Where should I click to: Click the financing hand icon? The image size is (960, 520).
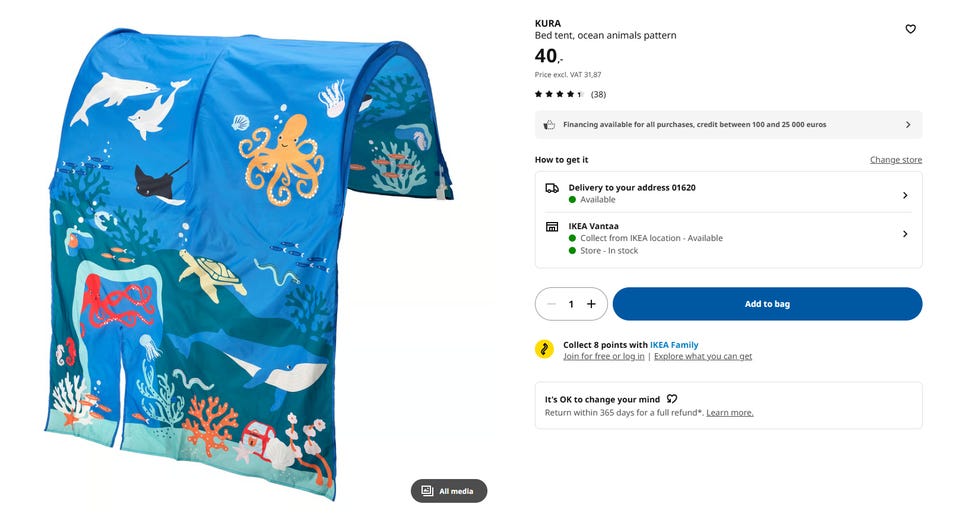(549, 125)
